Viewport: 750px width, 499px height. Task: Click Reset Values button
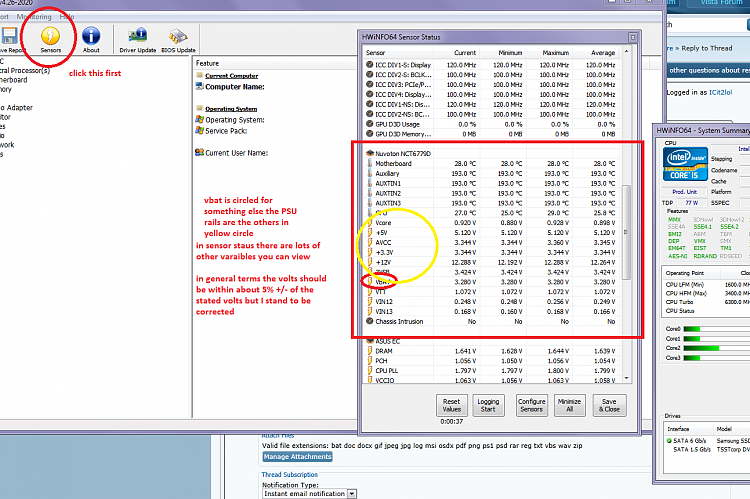click(452, 405)
